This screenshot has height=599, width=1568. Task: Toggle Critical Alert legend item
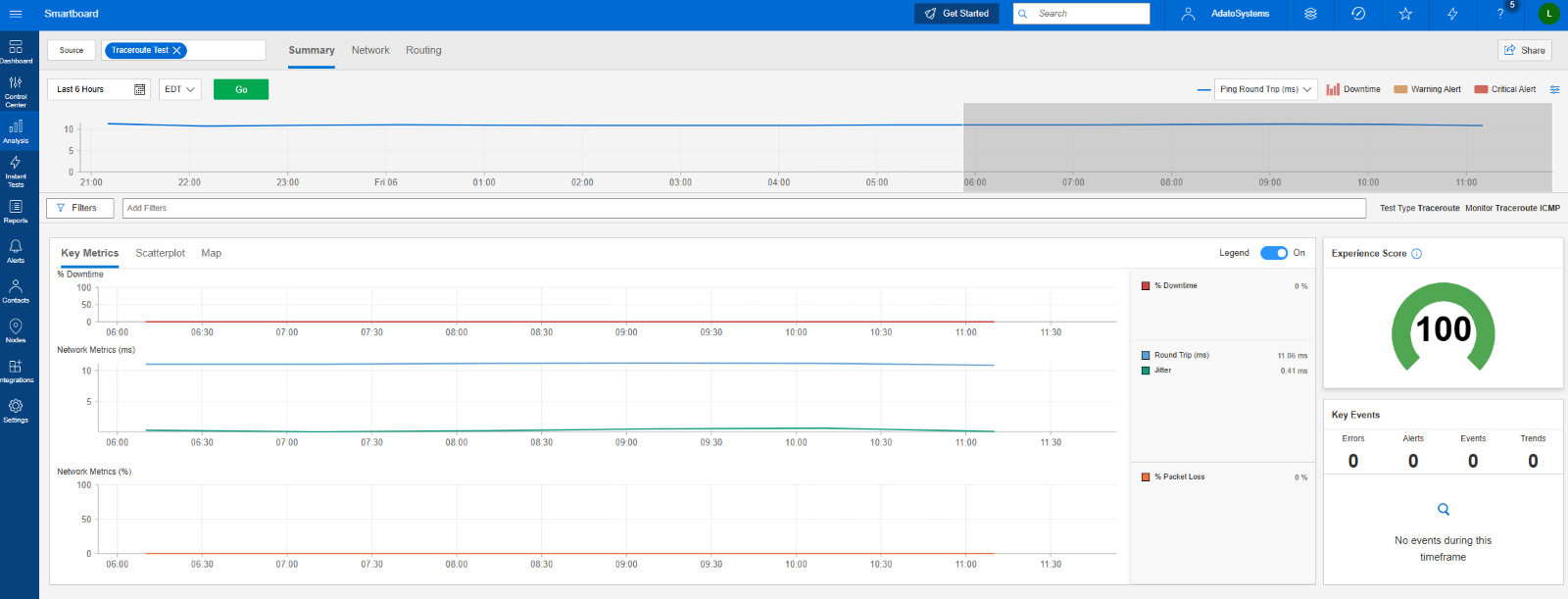(x=1505, y=89)
